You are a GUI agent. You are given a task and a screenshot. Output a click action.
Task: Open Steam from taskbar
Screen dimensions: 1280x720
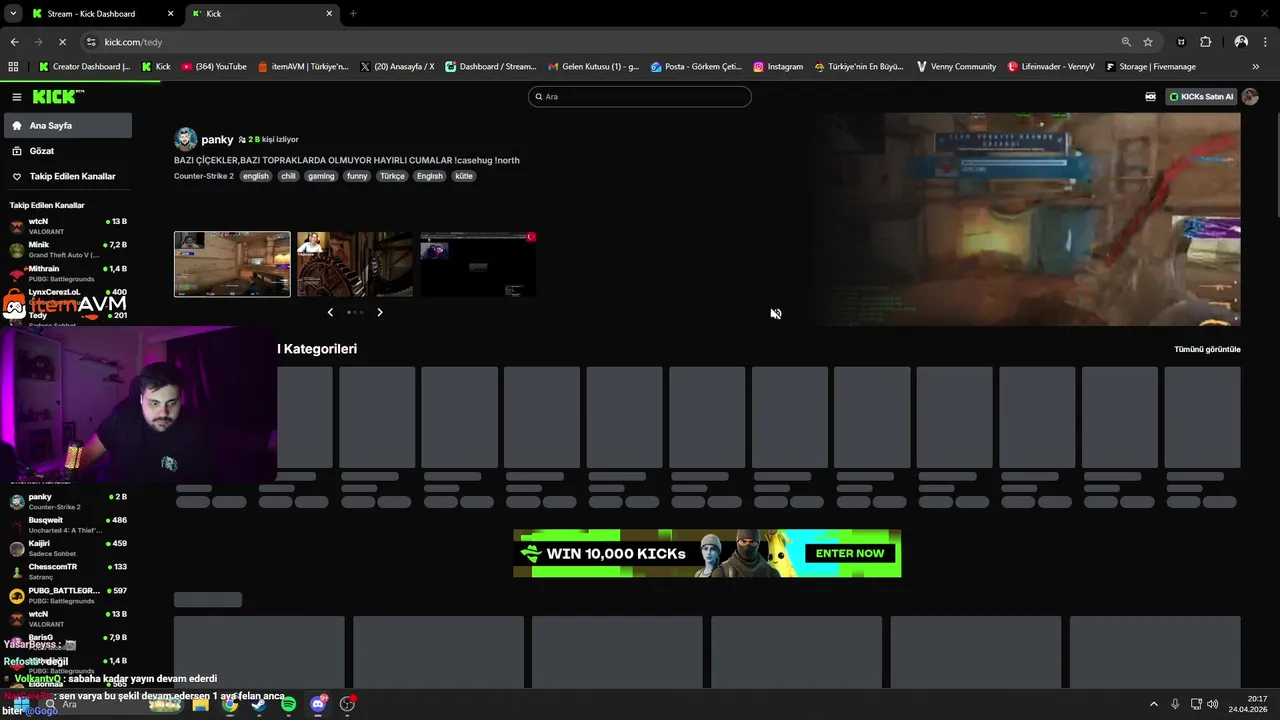click(x=259, y=704)
